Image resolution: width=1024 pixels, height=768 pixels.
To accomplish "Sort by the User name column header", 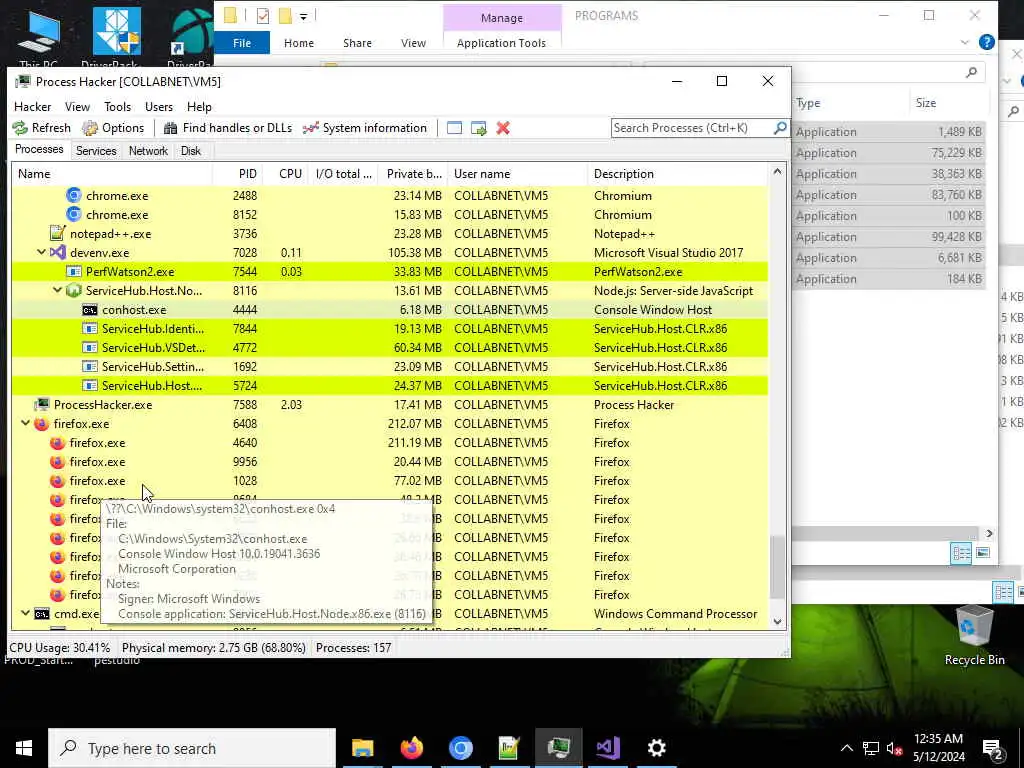I will [518, 174].
